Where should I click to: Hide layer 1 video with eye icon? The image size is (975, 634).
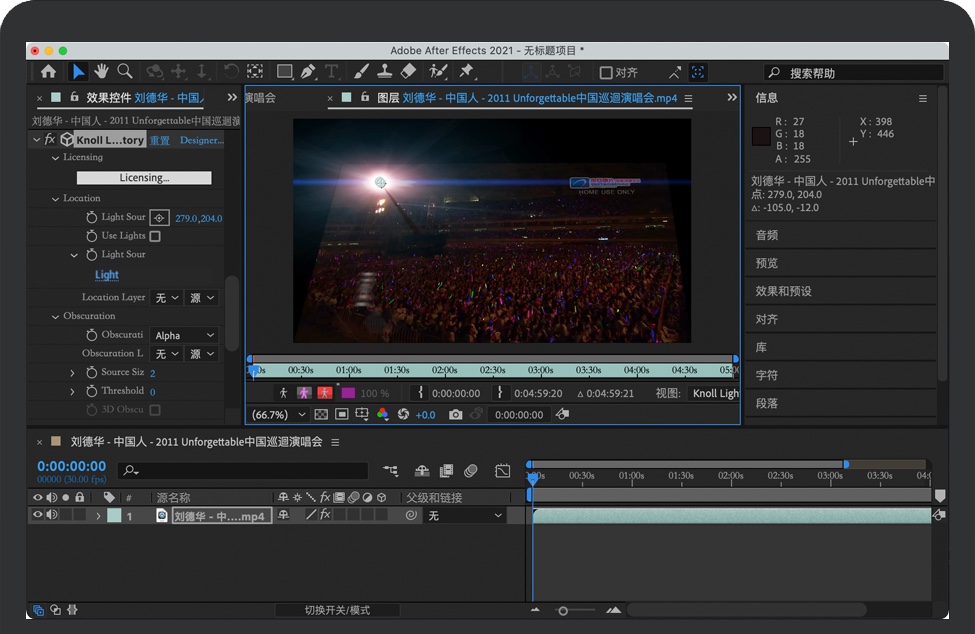(38, 515)
